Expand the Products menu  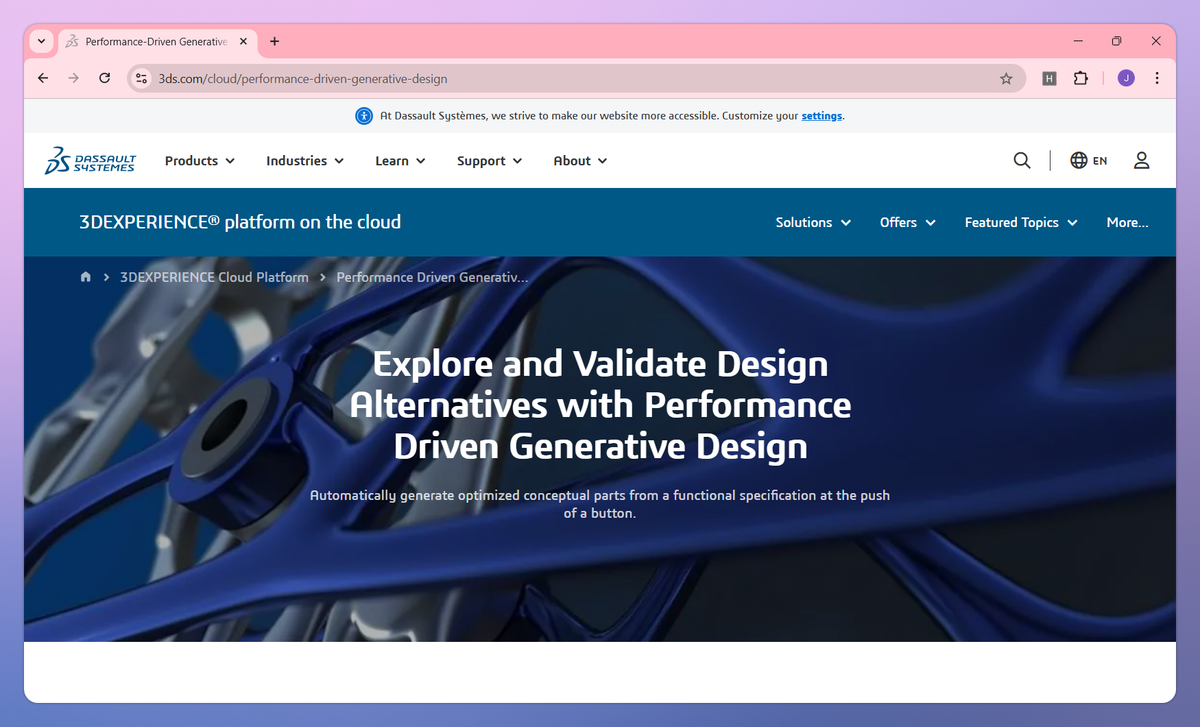tap(200, 160)
